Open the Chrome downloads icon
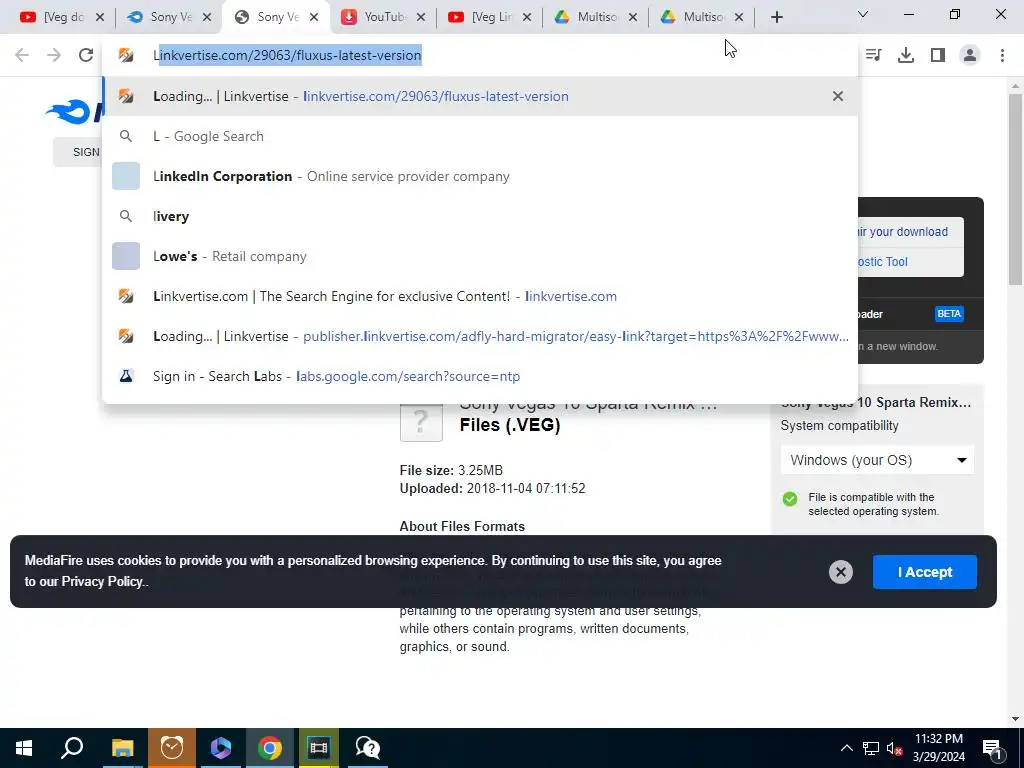1024x768 pixels. pyautogui.click(x=906, y=56)
